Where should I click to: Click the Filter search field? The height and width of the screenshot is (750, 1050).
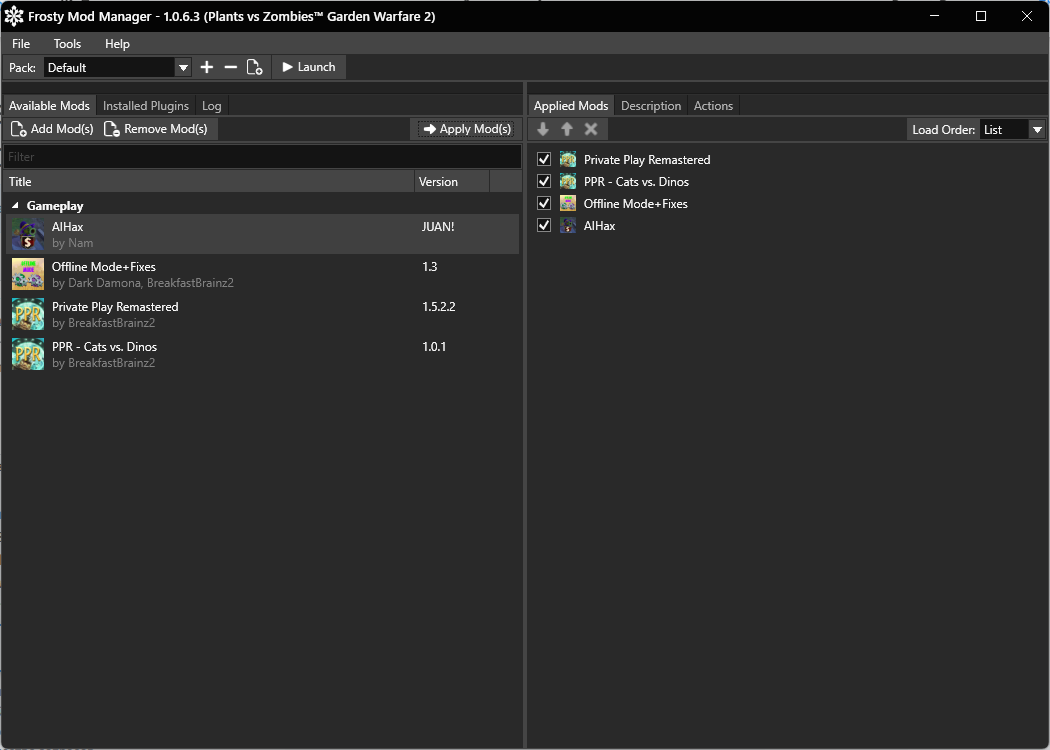pyautogui.click(x=262, y=157)
